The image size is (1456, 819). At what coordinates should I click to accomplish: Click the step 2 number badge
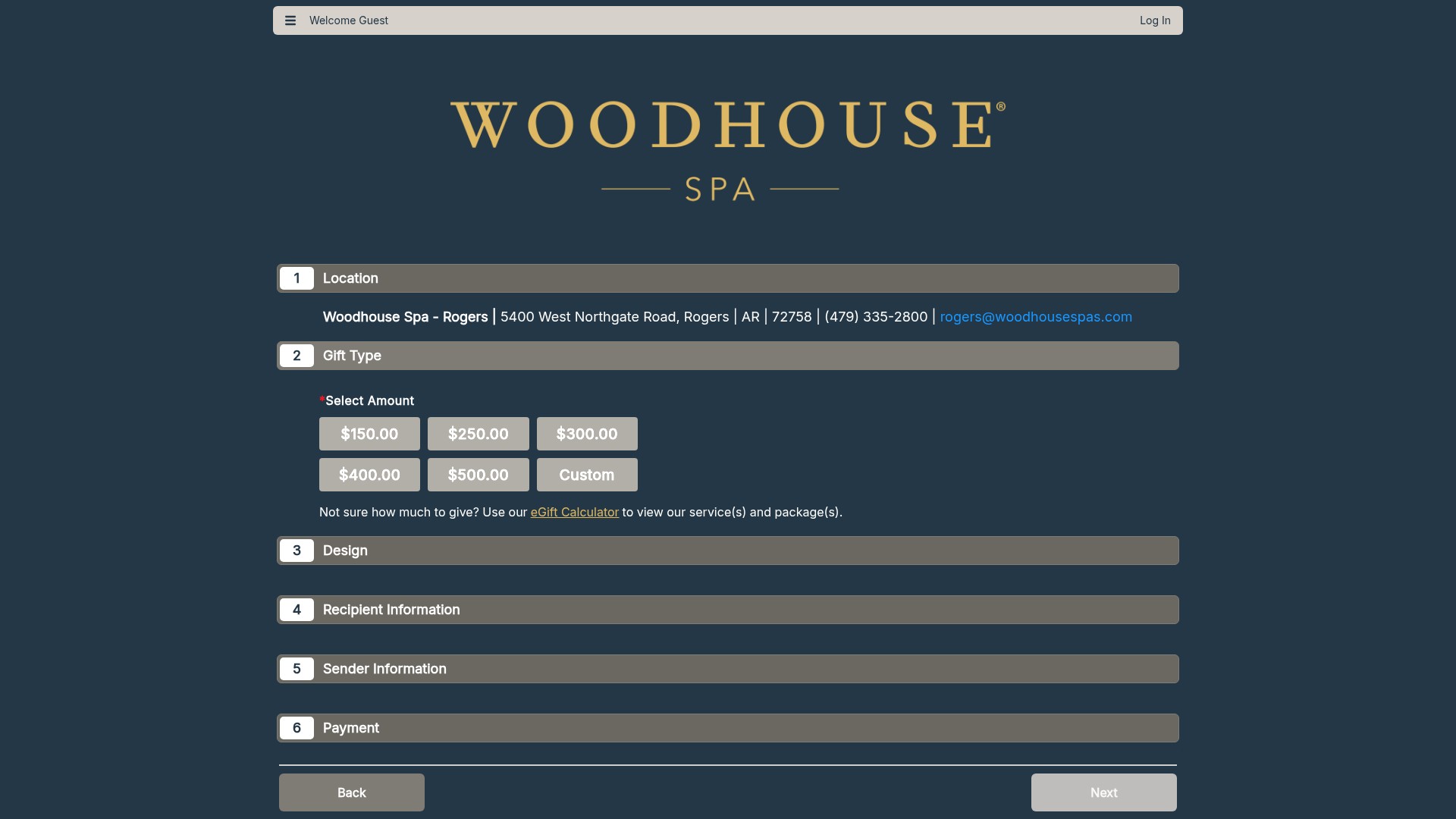(297, 356)
